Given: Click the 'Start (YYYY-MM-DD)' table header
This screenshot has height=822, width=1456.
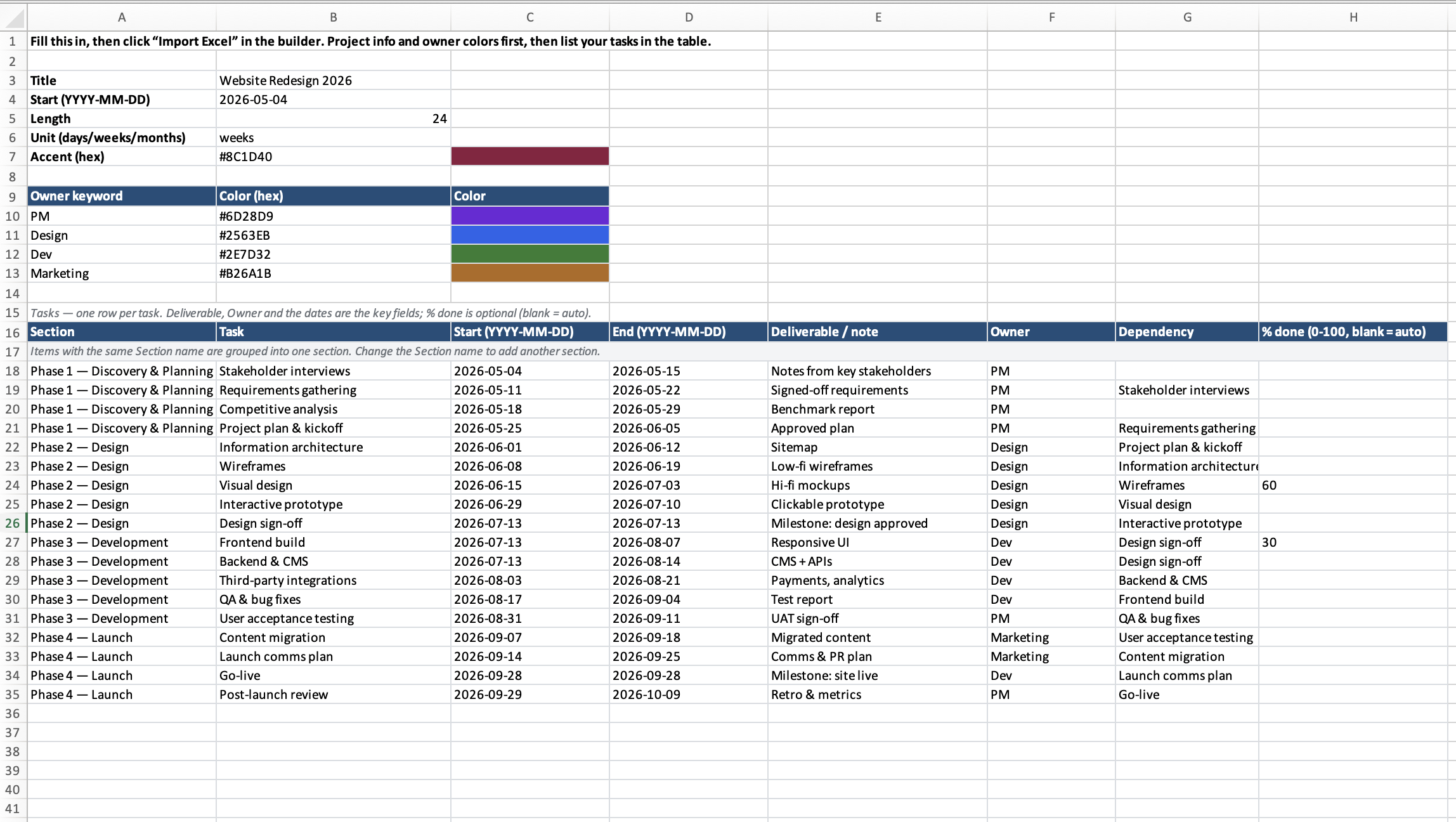Looking at the screenshot, I should pyautogui.click(x=530, y=332).
